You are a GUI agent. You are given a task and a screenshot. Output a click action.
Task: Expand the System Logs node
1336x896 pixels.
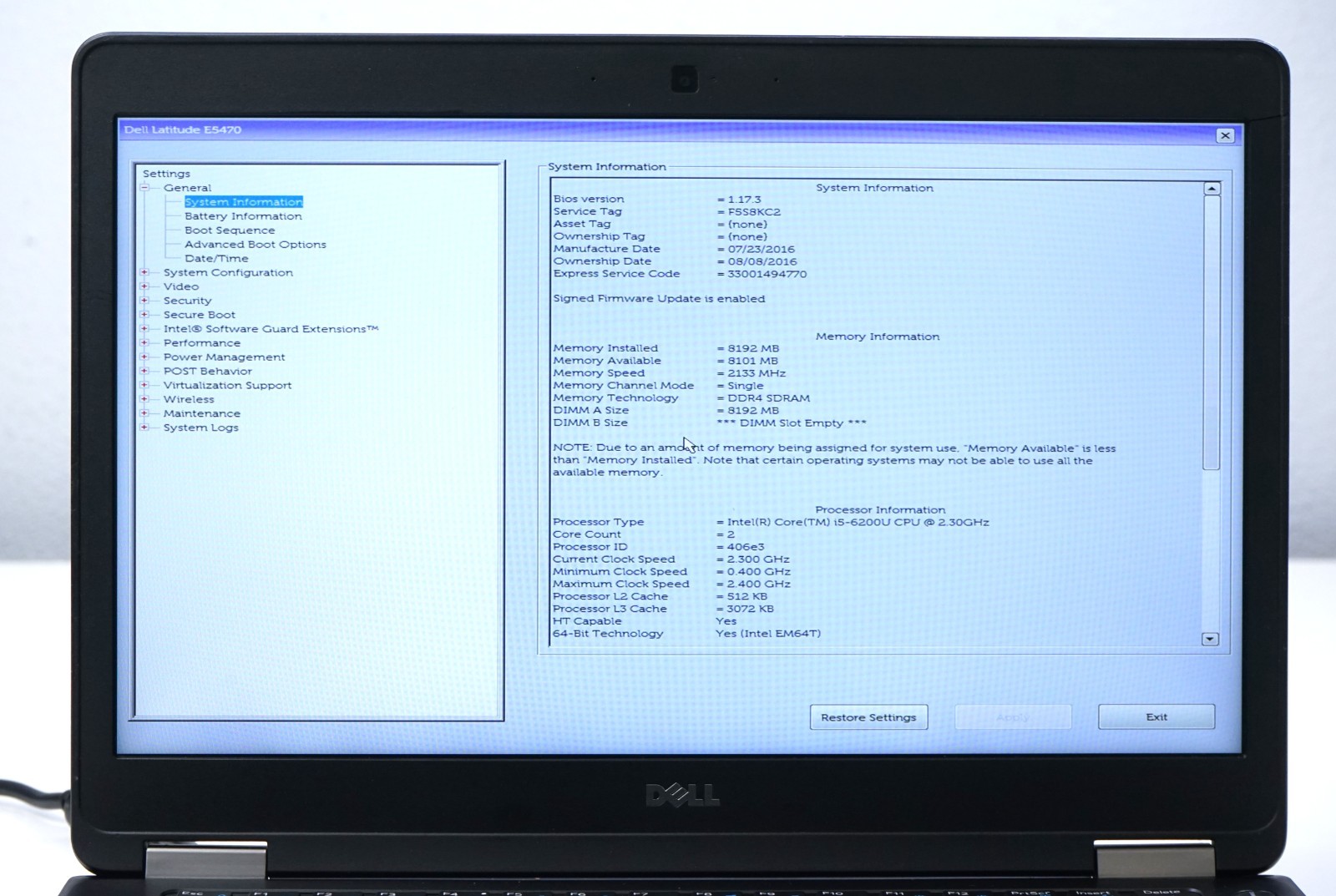click(144, 428)
